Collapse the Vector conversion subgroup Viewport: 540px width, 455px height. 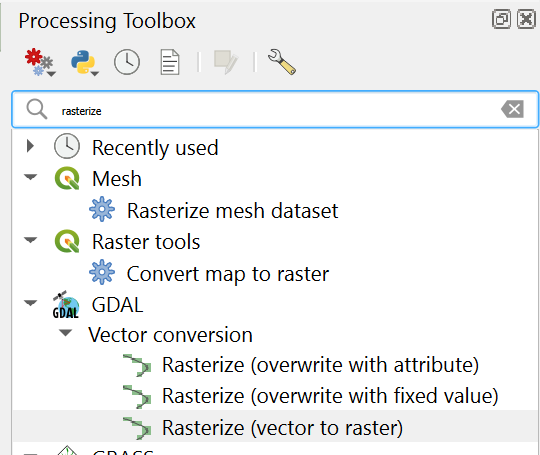[65, 333]
